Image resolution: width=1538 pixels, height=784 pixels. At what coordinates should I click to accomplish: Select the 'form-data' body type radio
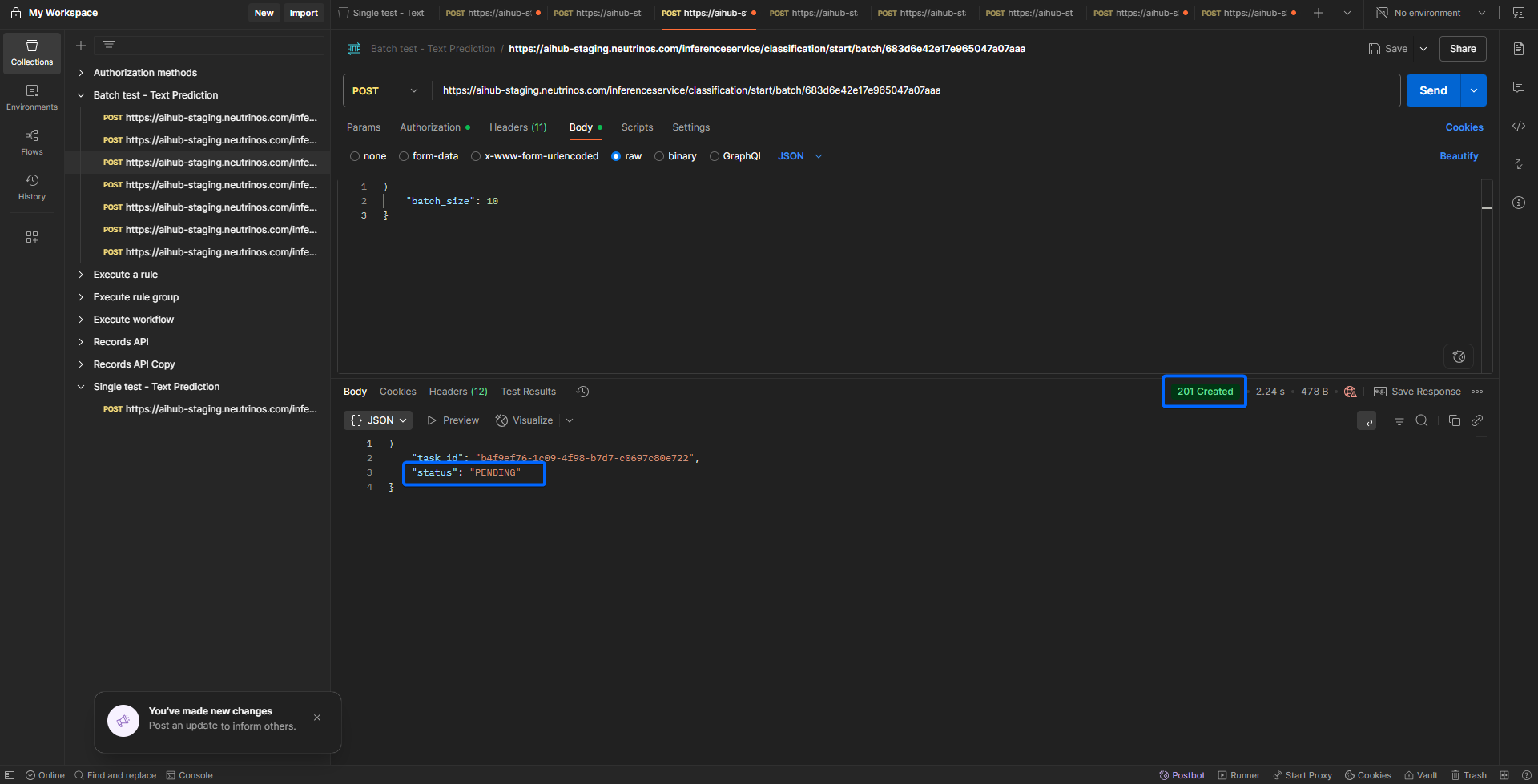point(404,156)
